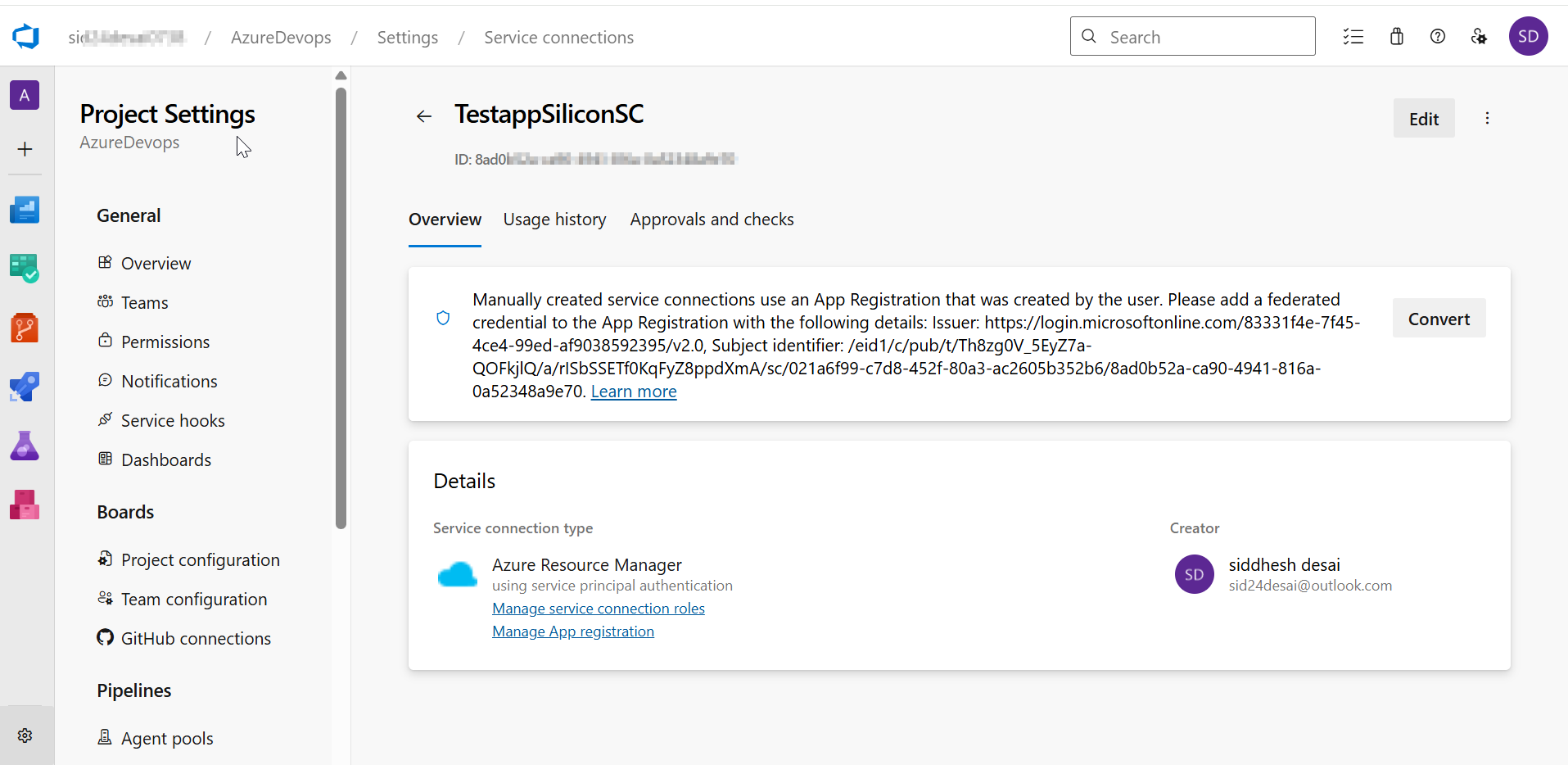This screenshot has height=765, width=1568.
Task: Open project settings gear icon
Action: 25,736
